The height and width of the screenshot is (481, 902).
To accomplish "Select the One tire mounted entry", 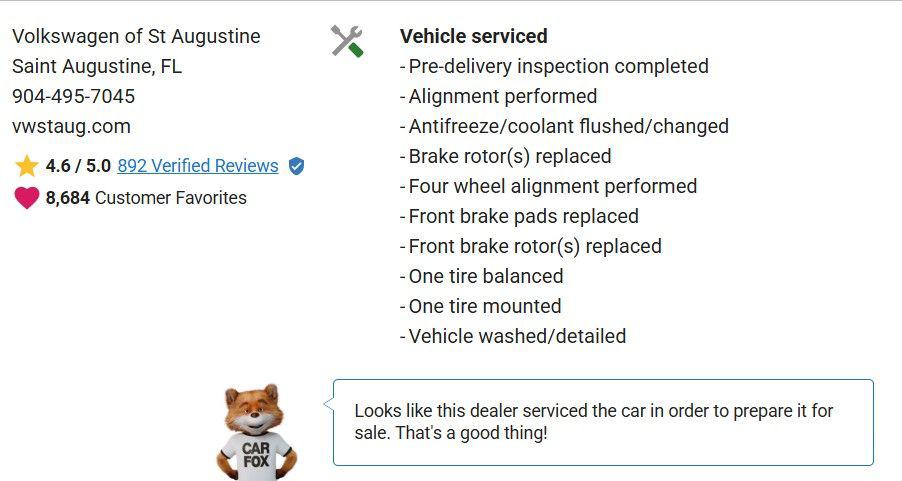I will click(485, 306).
